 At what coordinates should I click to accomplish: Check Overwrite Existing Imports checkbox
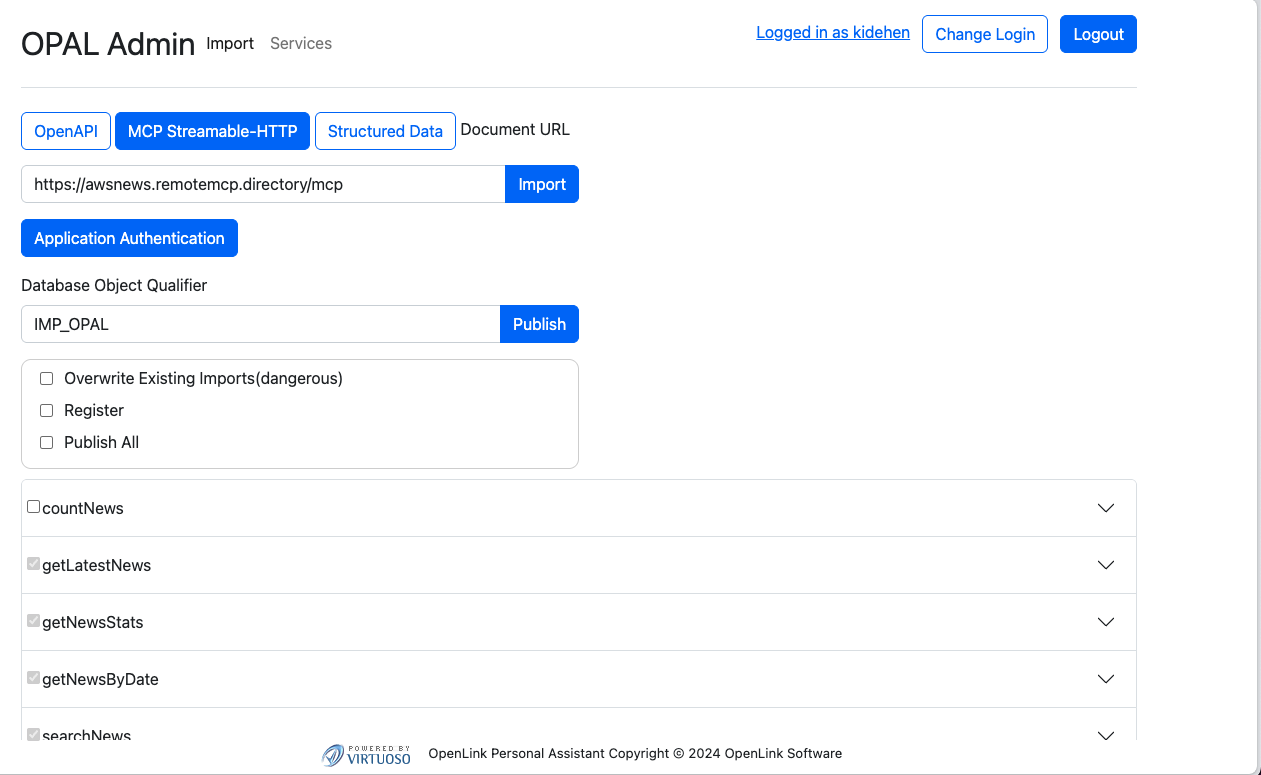46,379
